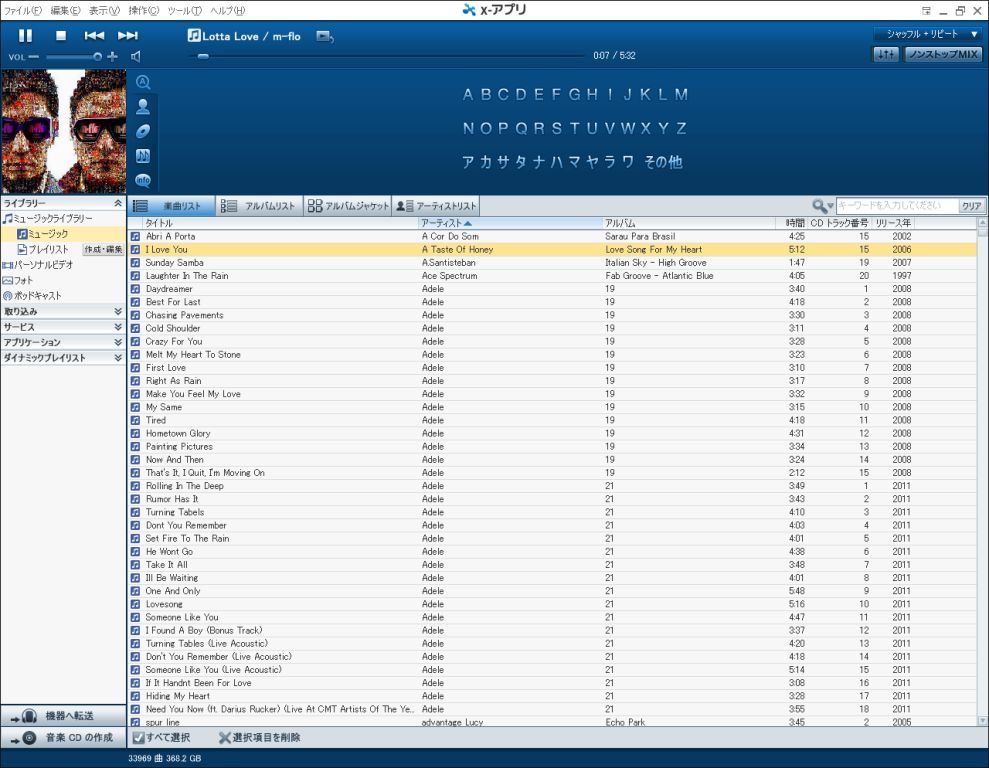Pause playback with the pause button
989x768 pixels.
coord(25,36)
